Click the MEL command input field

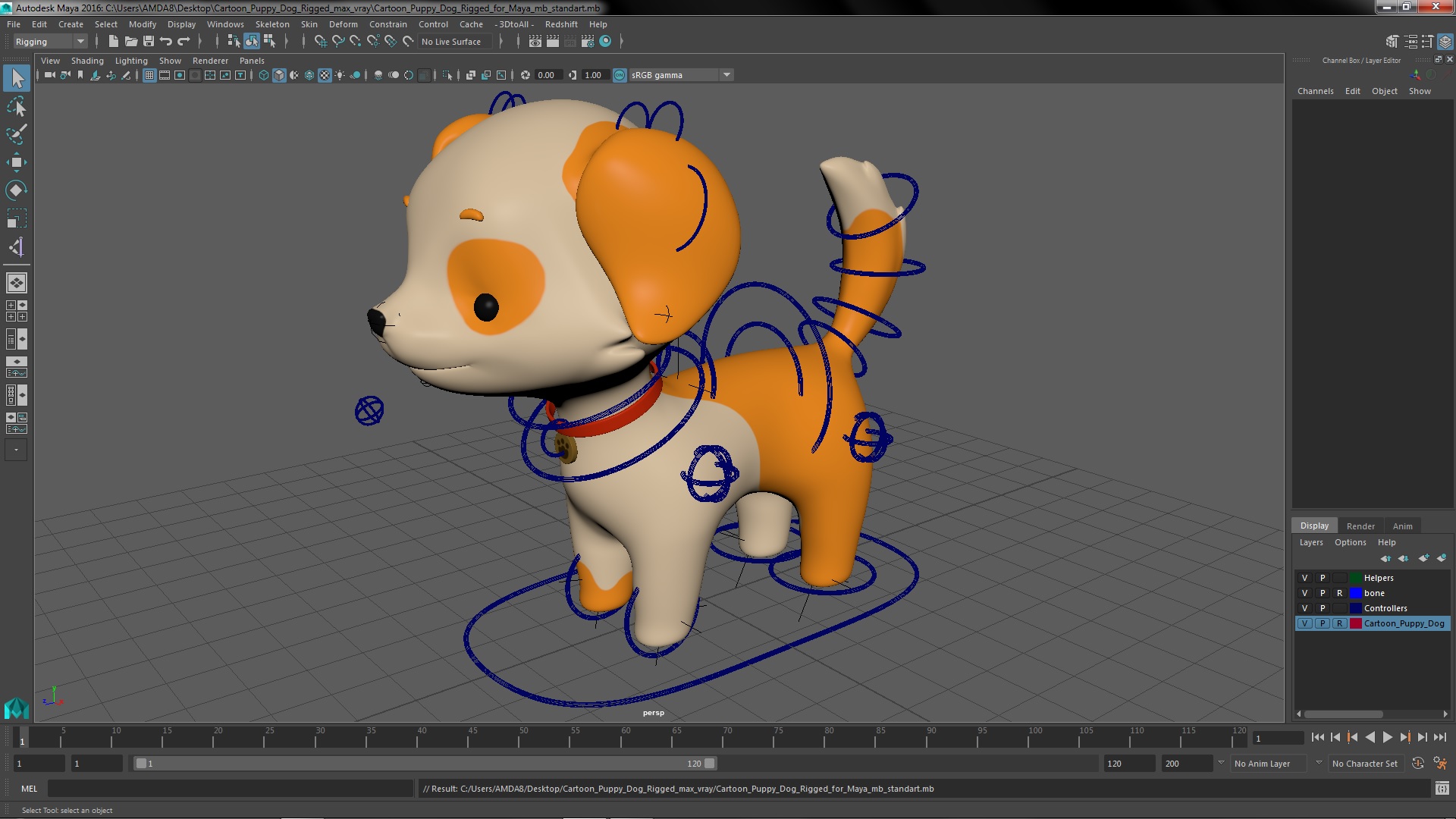[x=231, y=789]
